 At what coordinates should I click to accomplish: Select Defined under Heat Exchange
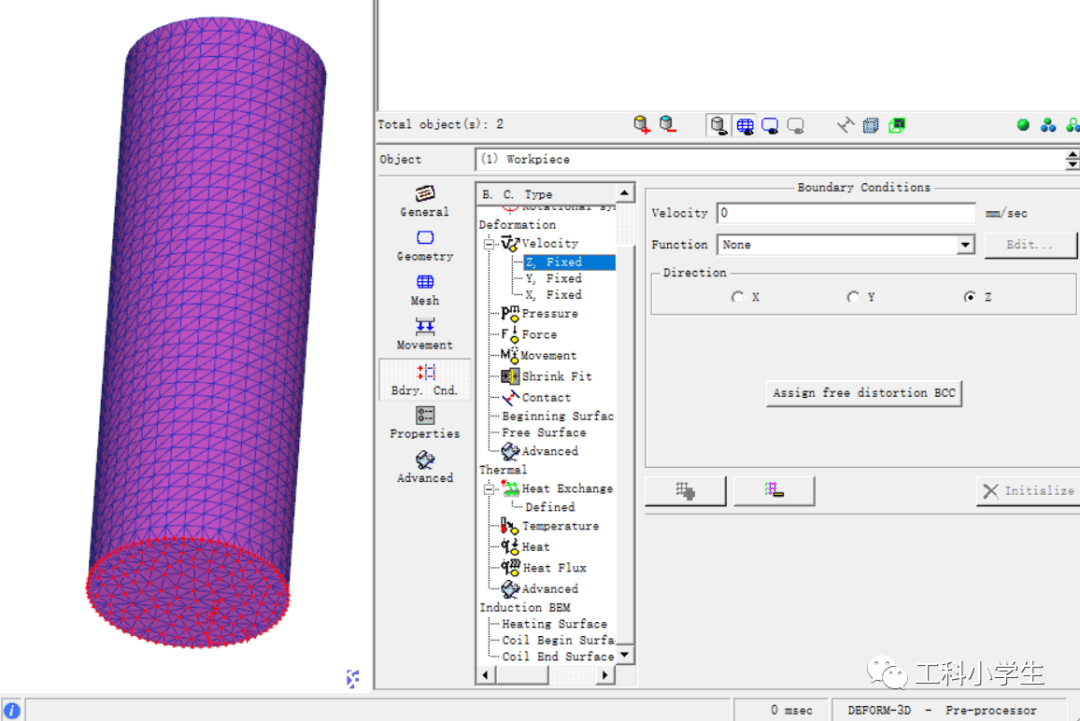click(x=550, y=507)
